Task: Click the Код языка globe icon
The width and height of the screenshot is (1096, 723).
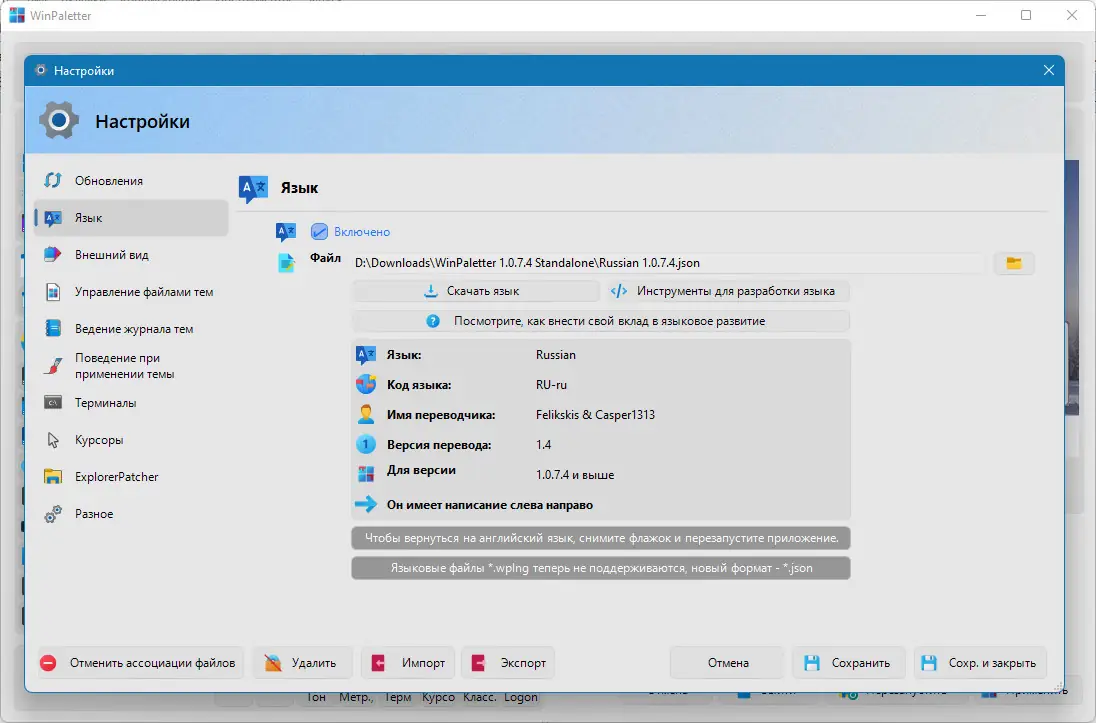Action: point(366,385)
